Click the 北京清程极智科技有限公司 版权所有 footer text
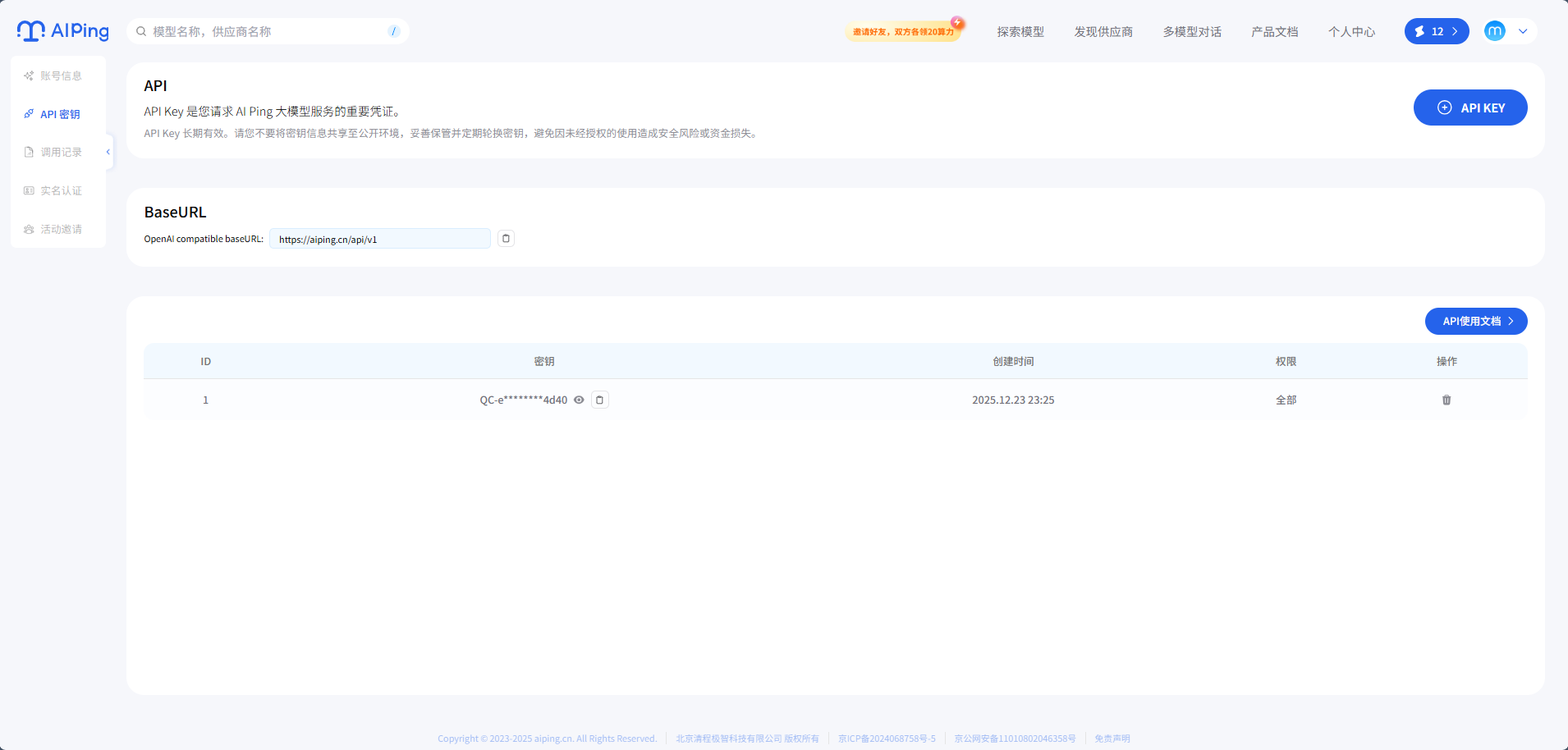 click(747, 739)
